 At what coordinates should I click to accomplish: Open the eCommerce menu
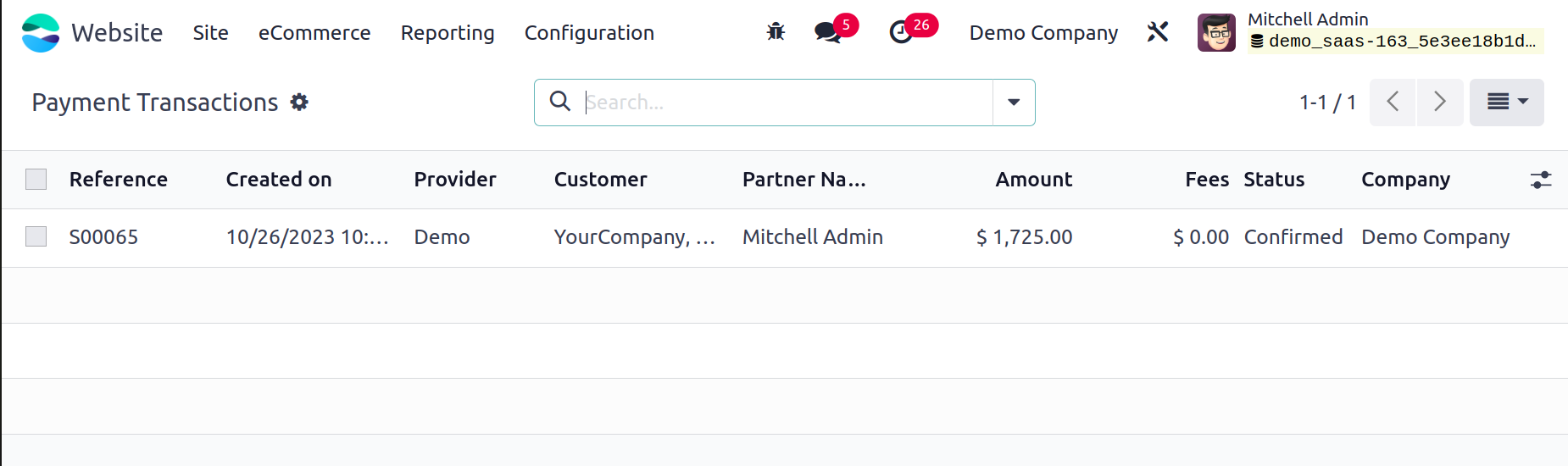314,33
